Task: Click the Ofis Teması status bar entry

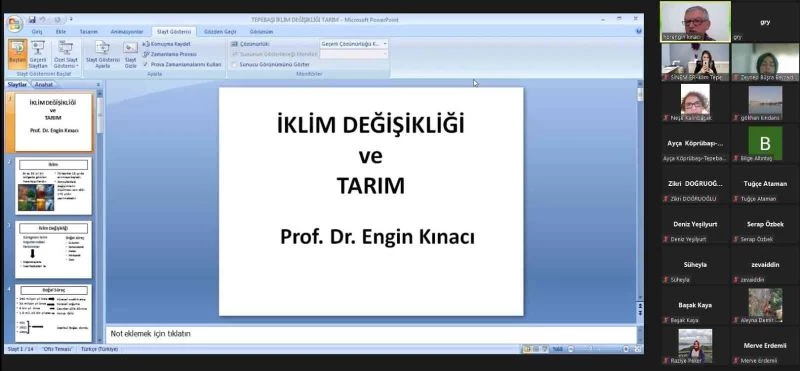Action: point(57,349)
